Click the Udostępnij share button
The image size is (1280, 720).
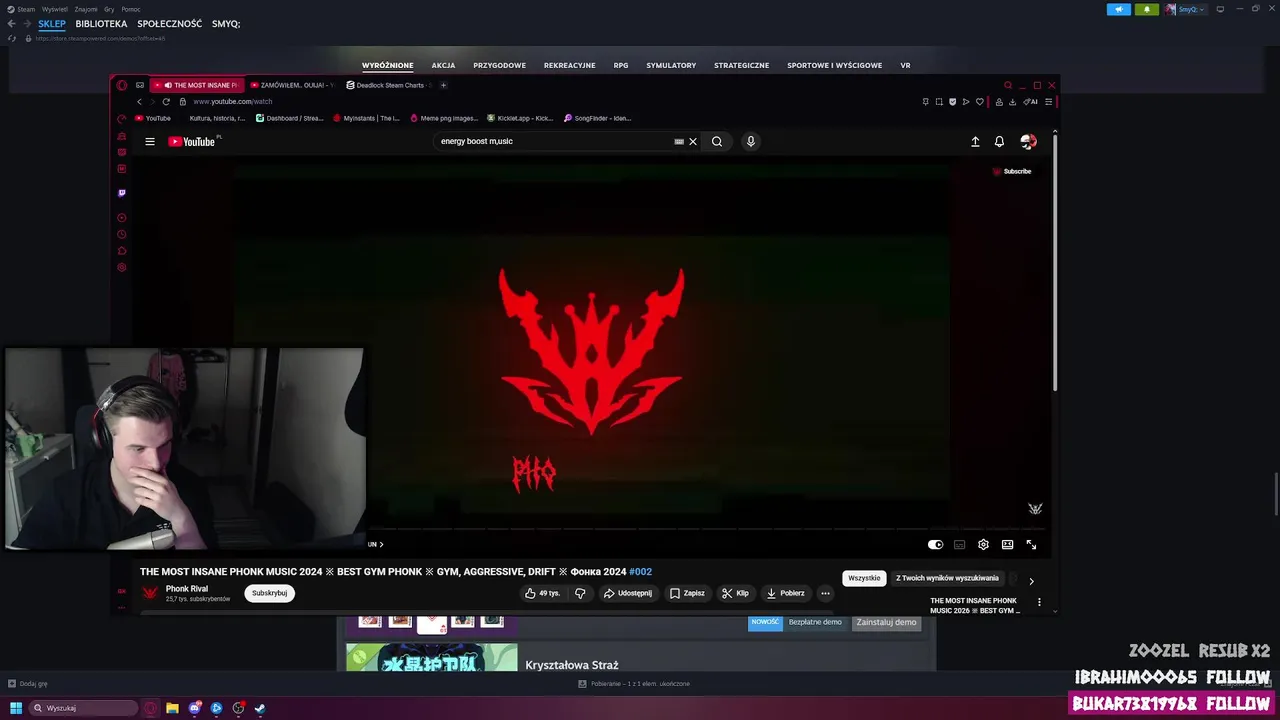(x=627, y=593)
